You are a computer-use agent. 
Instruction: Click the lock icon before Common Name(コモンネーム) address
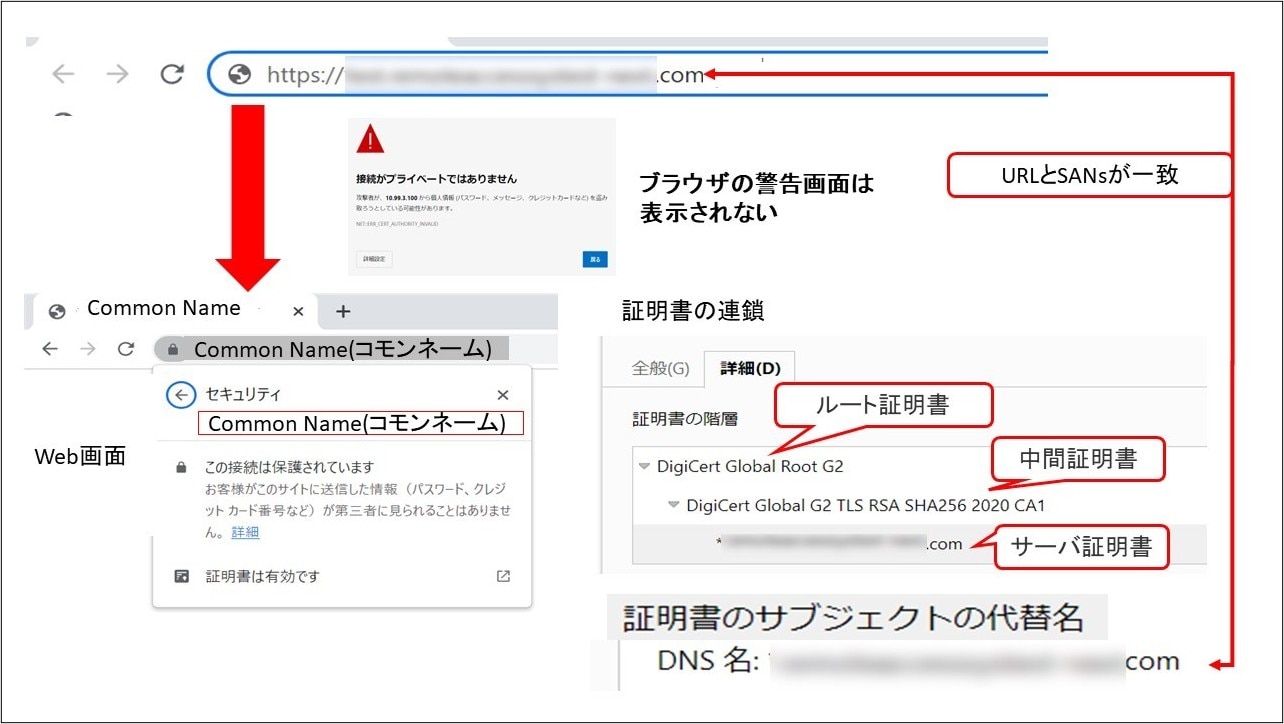[x=173, y=349]
